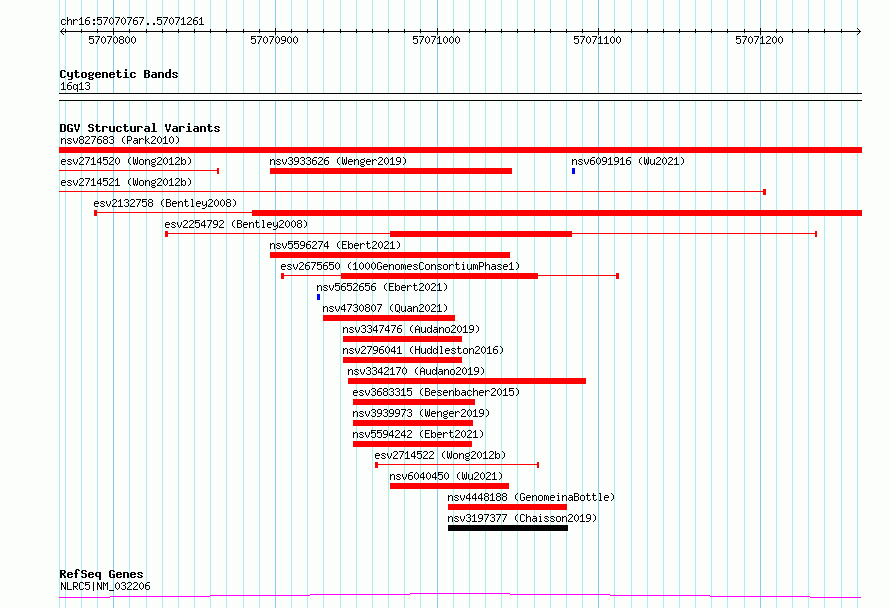
Task: Select the esv2714522 thin red line
Action: [x=457, y=465]
